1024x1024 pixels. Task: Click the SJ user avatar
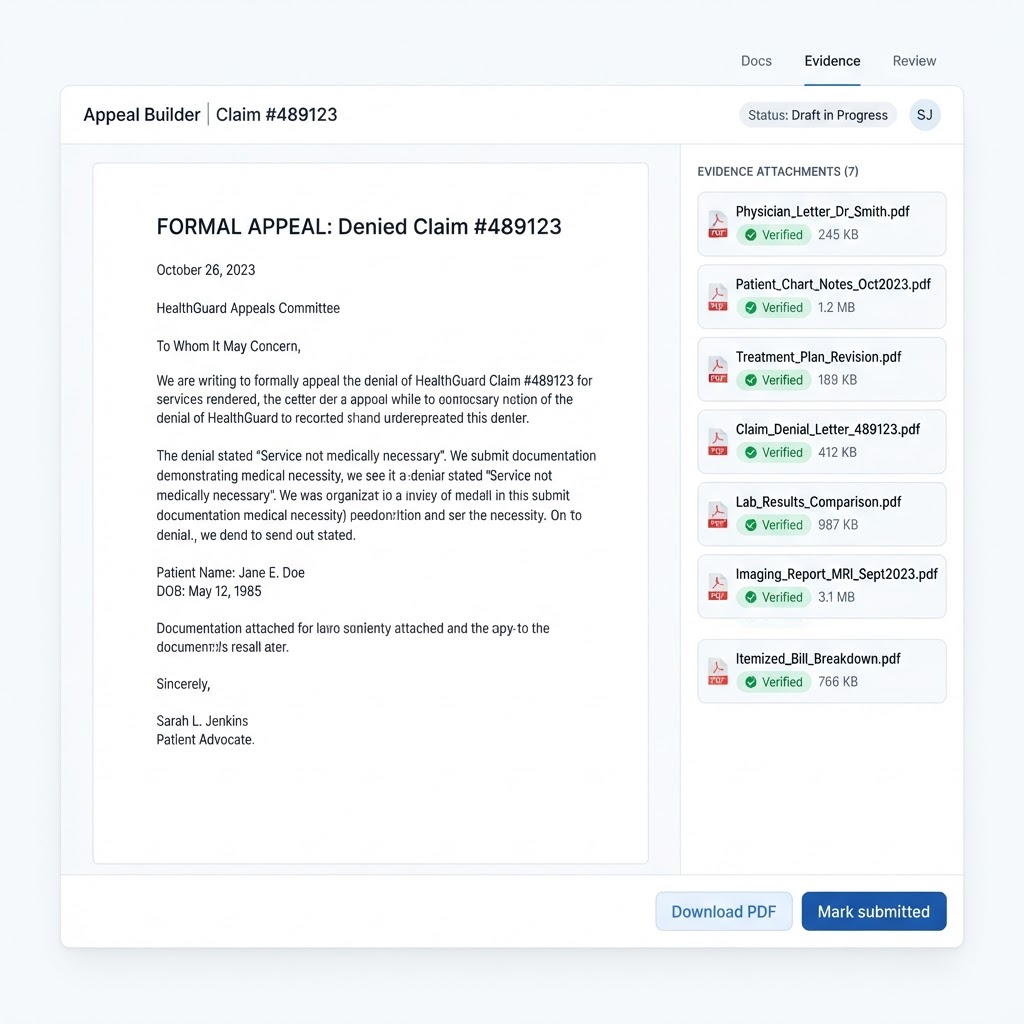pos(924,115)
